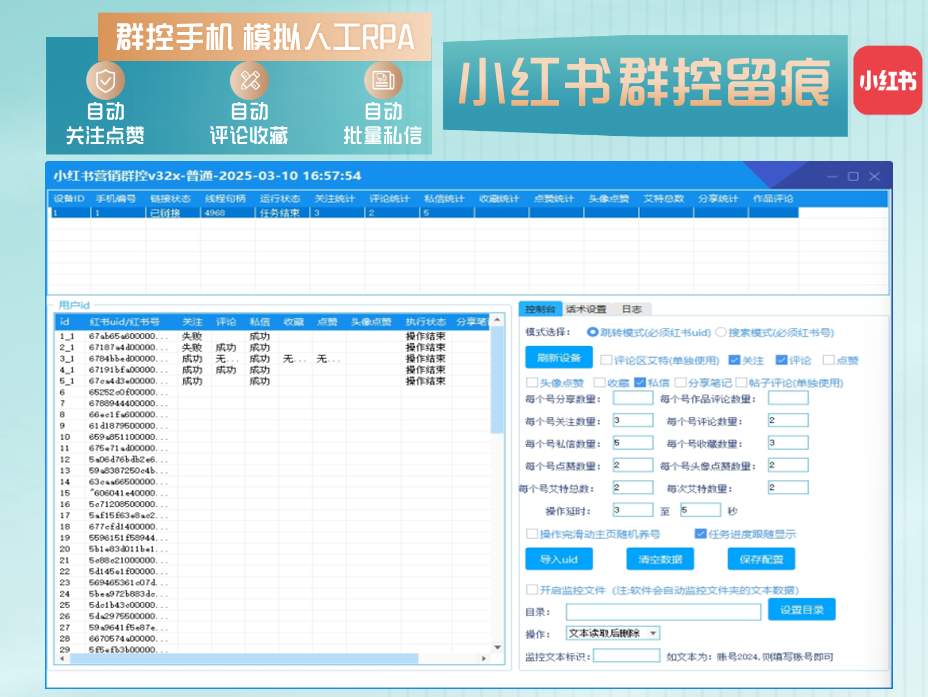928x697 pixels.
Task: Focus the 操作延时 minimum seconds field
Action: click(x=633, y=511)
